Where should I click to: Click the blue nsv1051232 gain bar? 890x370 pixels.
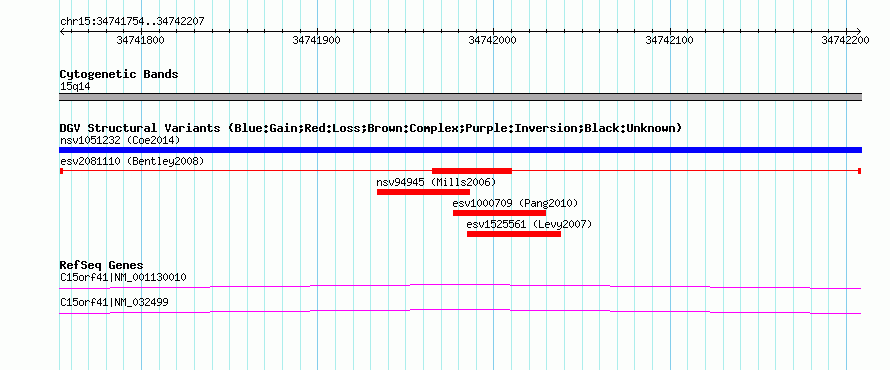click(x=460, y=150)
